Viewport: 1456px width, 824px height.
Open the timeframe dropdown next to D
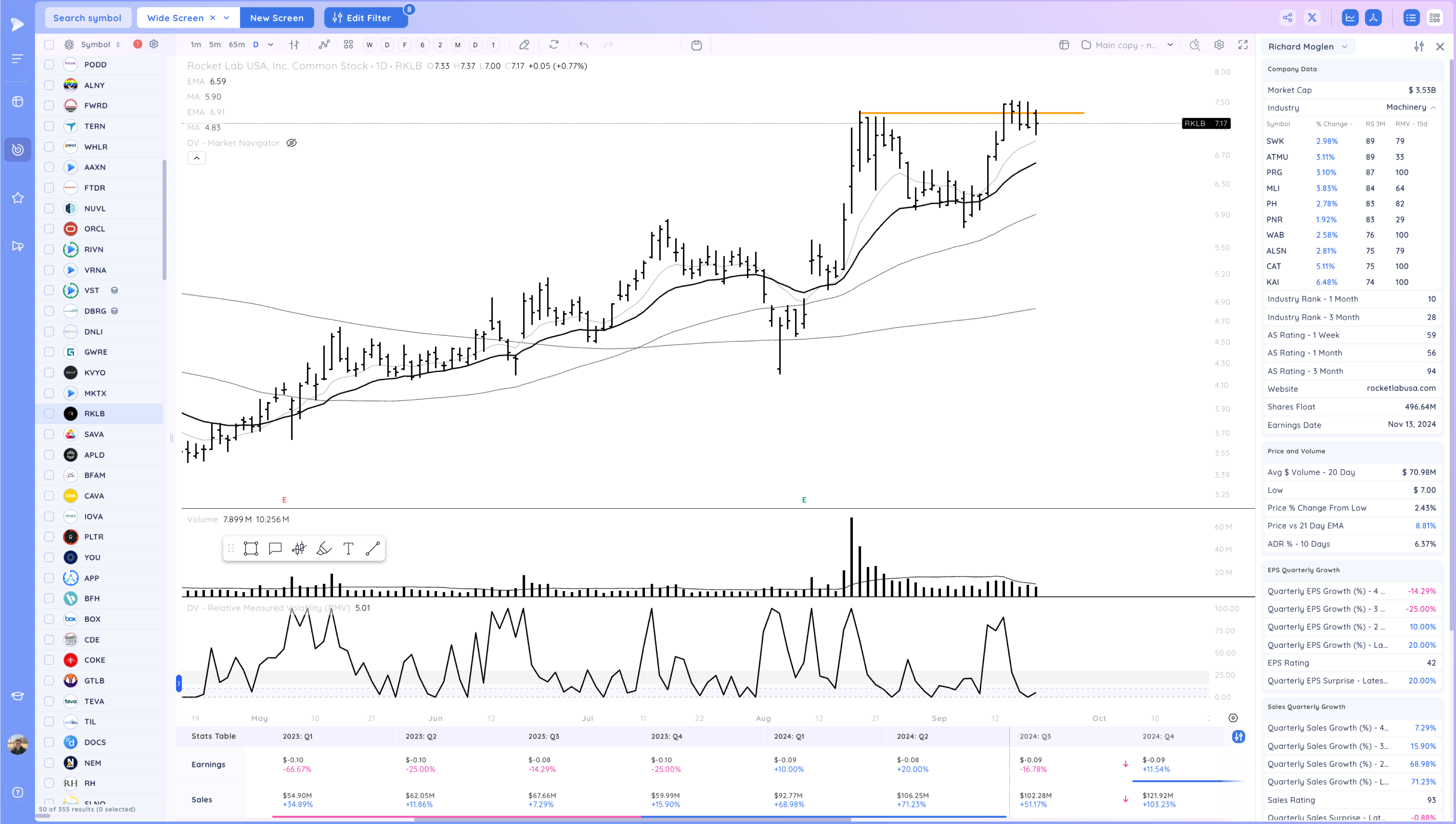[270, 45]
